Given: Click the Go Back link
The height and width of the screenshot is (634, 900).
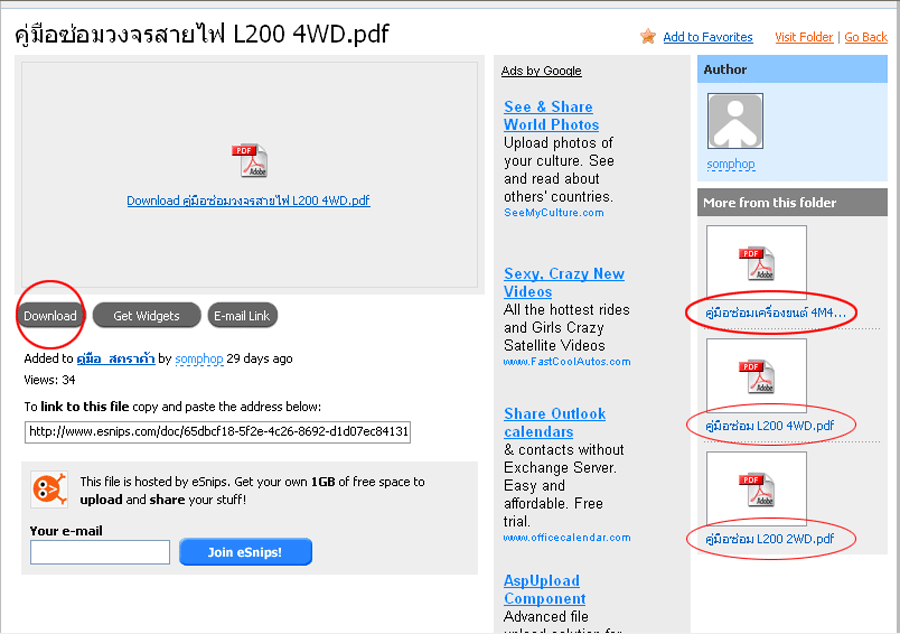Looking at the screenshot, I should click(865, 37).
